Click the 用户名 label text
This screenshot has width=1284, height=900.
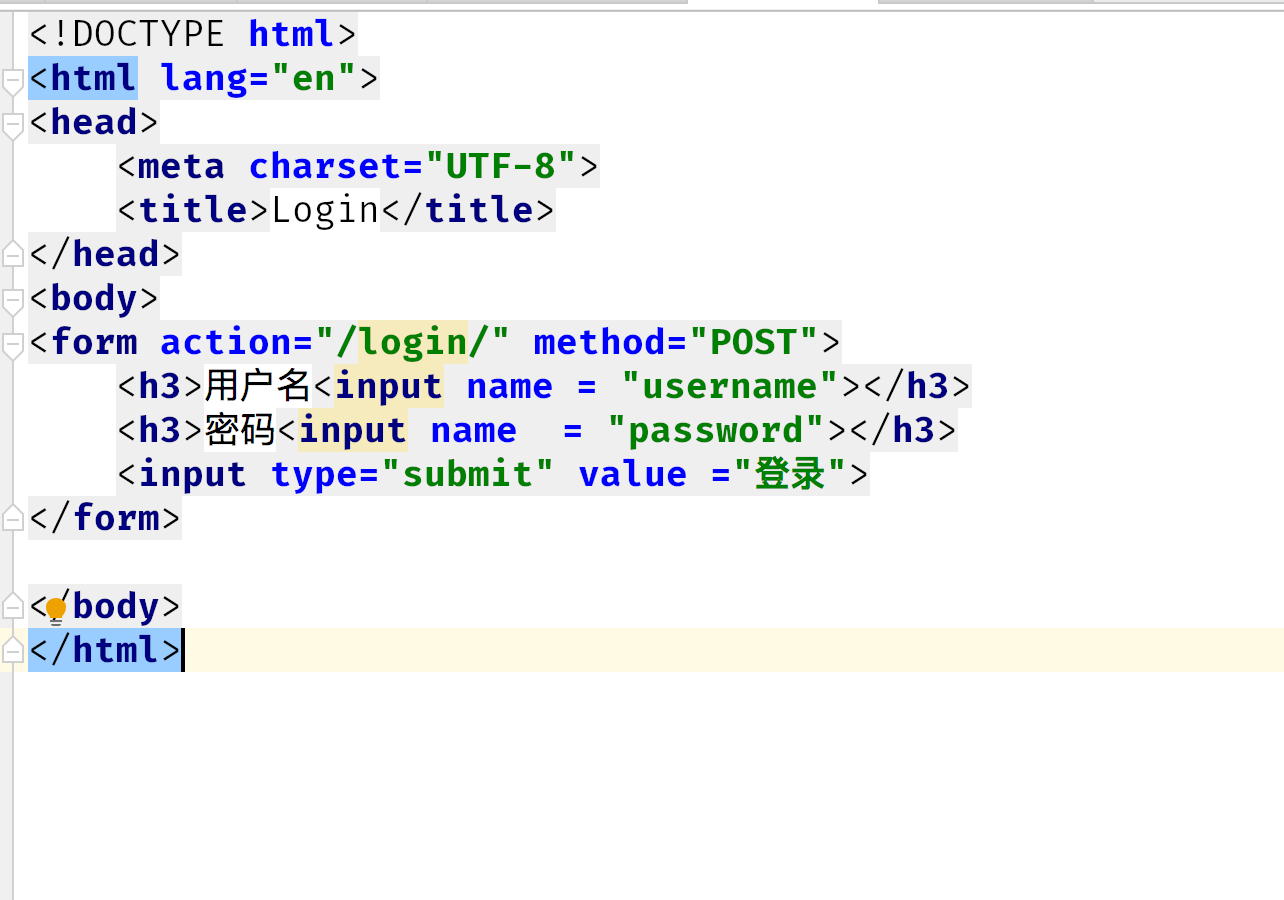coord(259,386)
